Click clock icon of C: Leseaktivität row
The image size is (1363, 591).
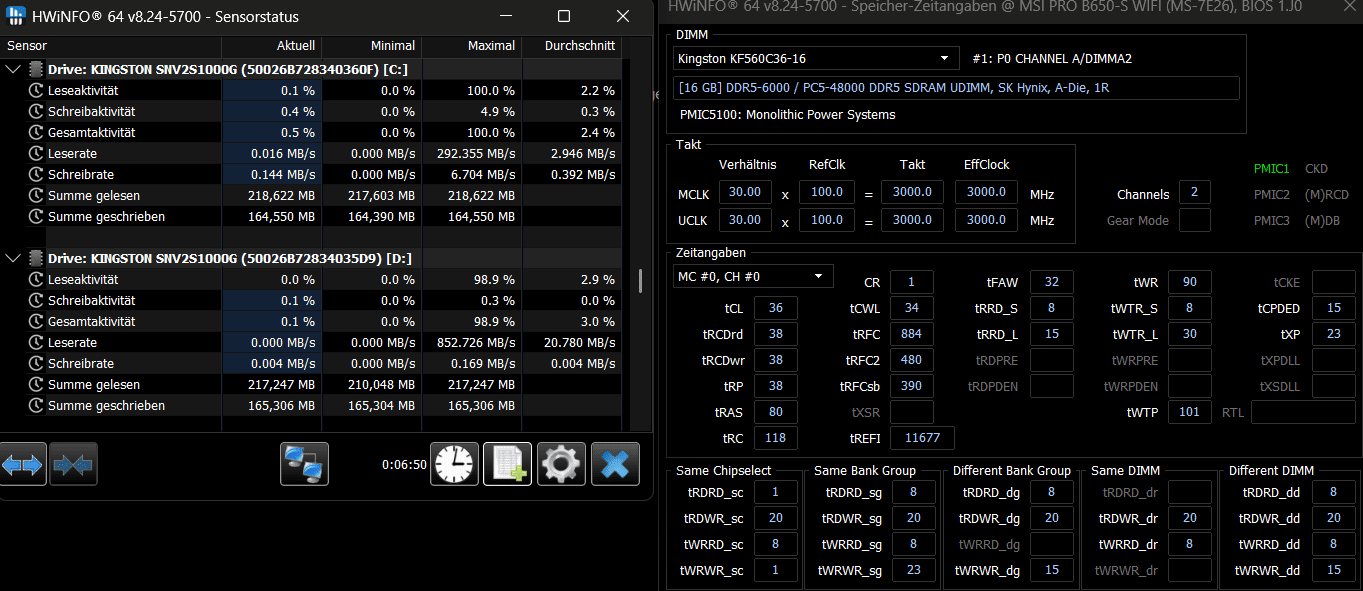36,90
